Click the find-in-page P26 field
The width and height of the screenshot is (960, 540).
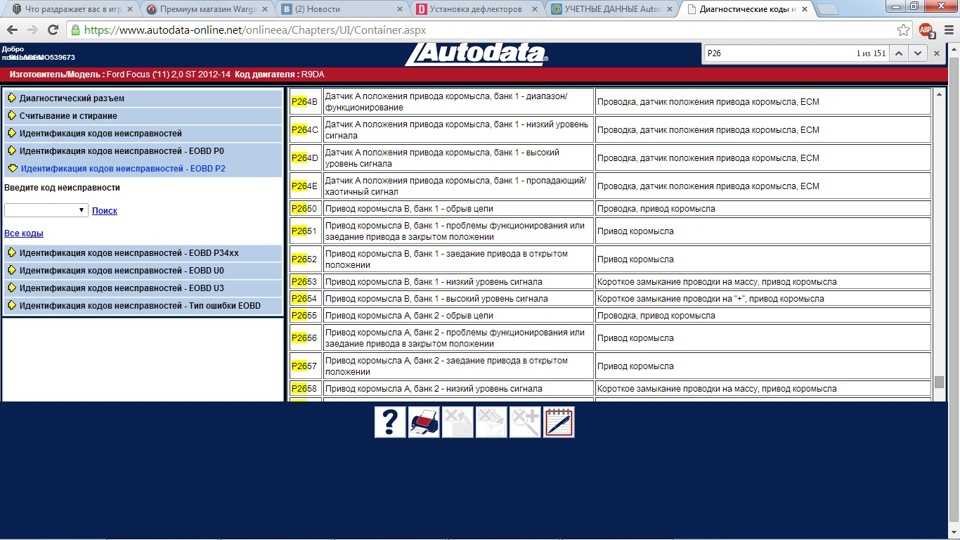click(778, 53)
